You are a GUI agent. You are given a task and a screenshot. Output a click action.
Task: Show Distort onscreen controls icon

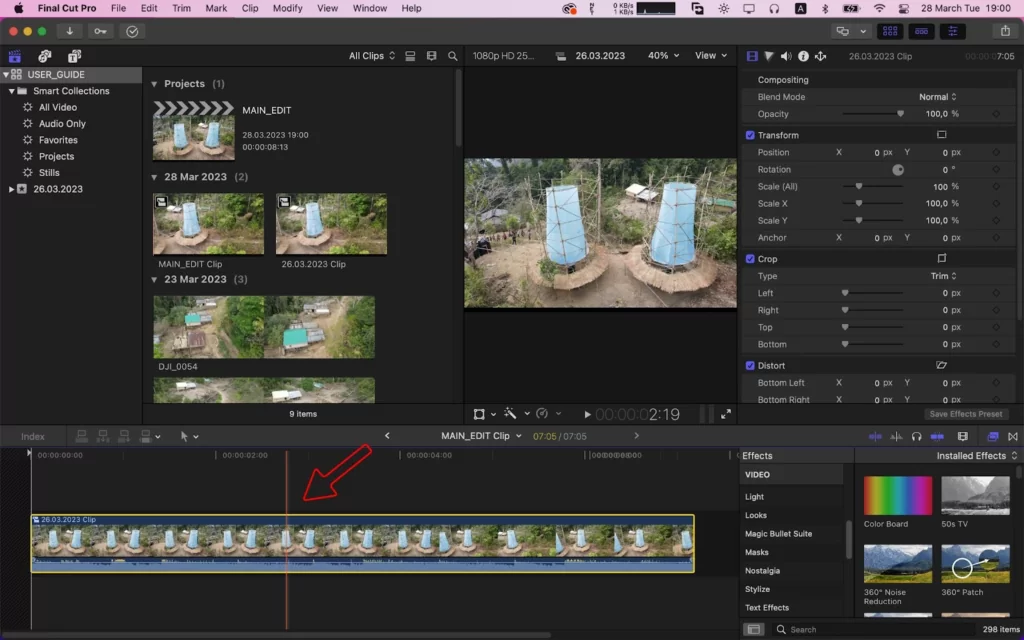point(941,365)
